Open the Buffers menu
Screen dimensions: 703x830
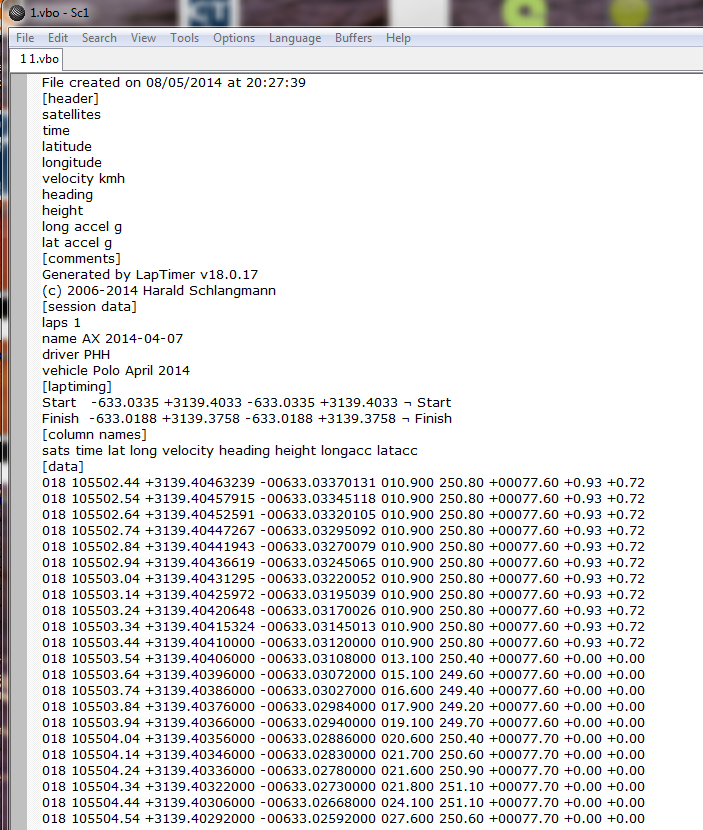[x=353, y=38]
